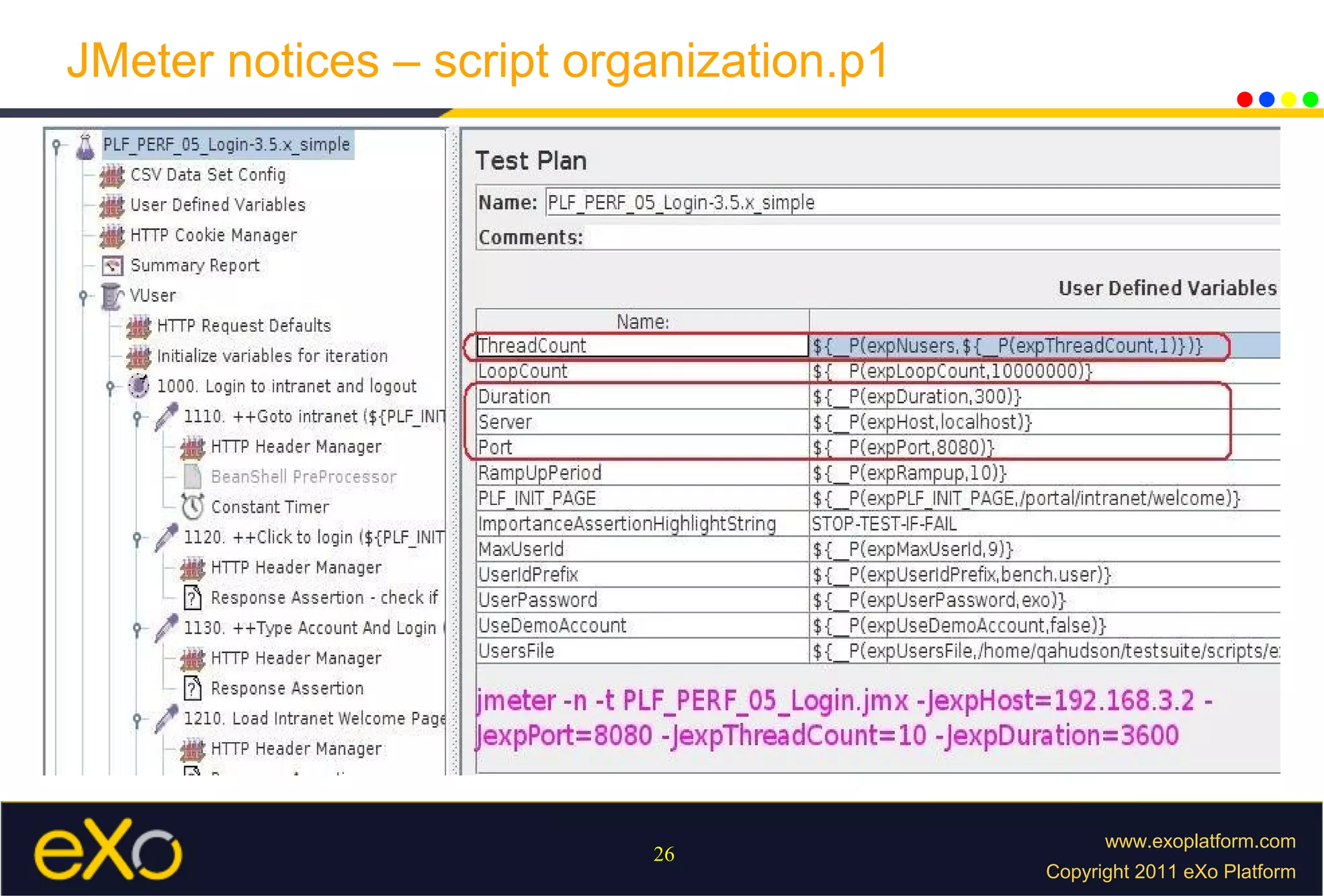Collapse the 1130. Type Account And Login node
The height and width of the screenshot is (896, 1324).
(137, 628)
